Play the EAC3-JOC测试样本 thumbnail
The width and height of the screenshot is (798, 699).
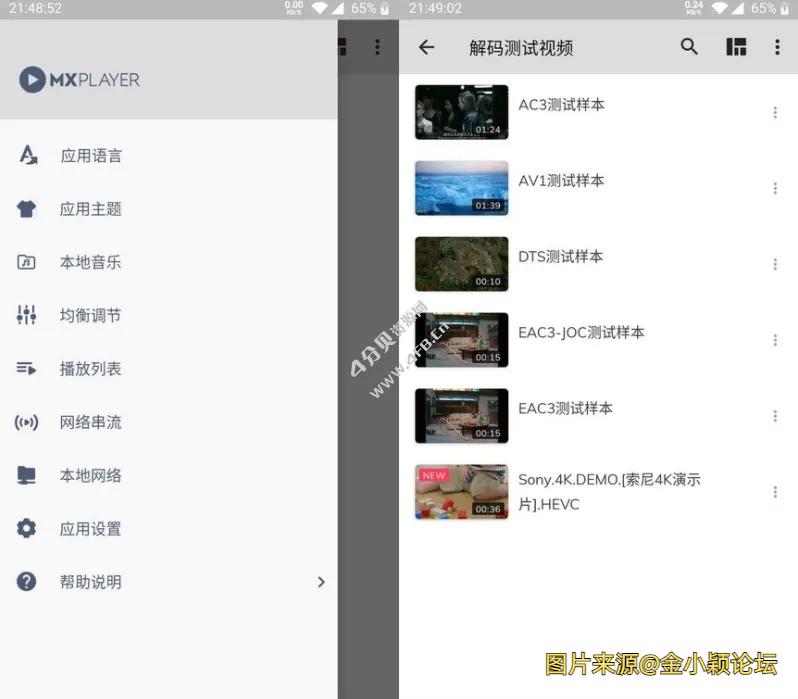point(462,340)
